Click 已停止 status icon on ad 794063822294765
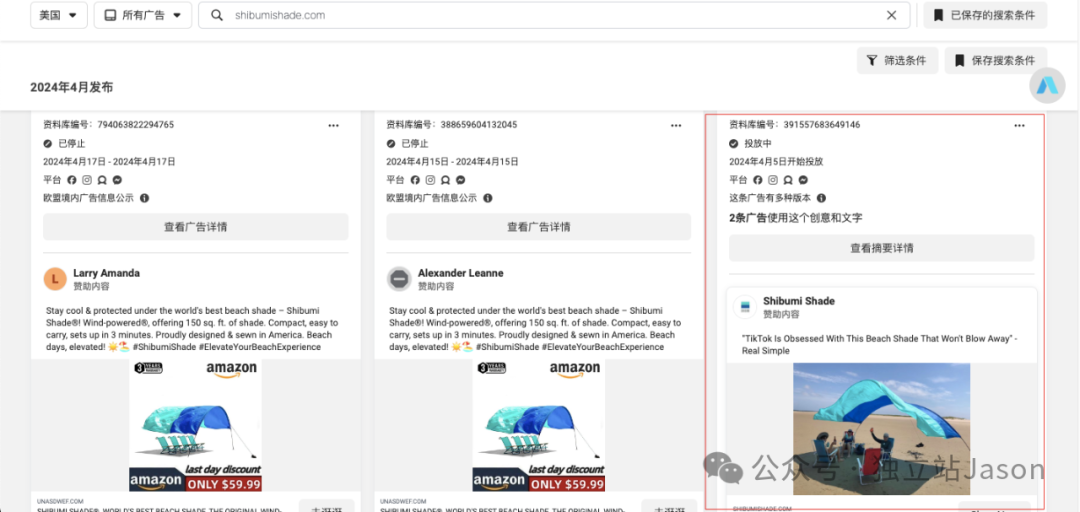1080x512 pixels. (48, 144)
